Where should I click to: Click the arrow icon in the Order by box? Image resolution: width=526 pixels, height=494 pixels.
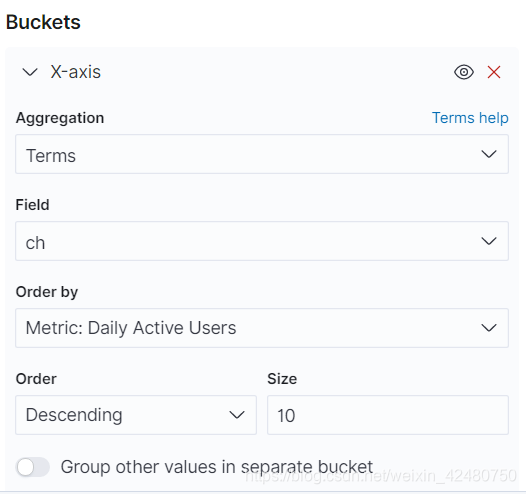point(489,328)
